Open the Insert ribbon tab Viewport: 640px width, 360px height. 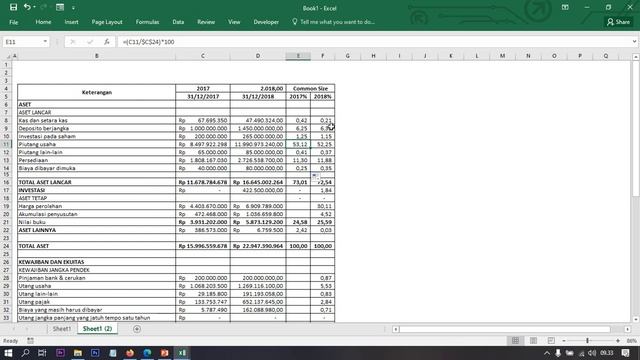point(71,22)
